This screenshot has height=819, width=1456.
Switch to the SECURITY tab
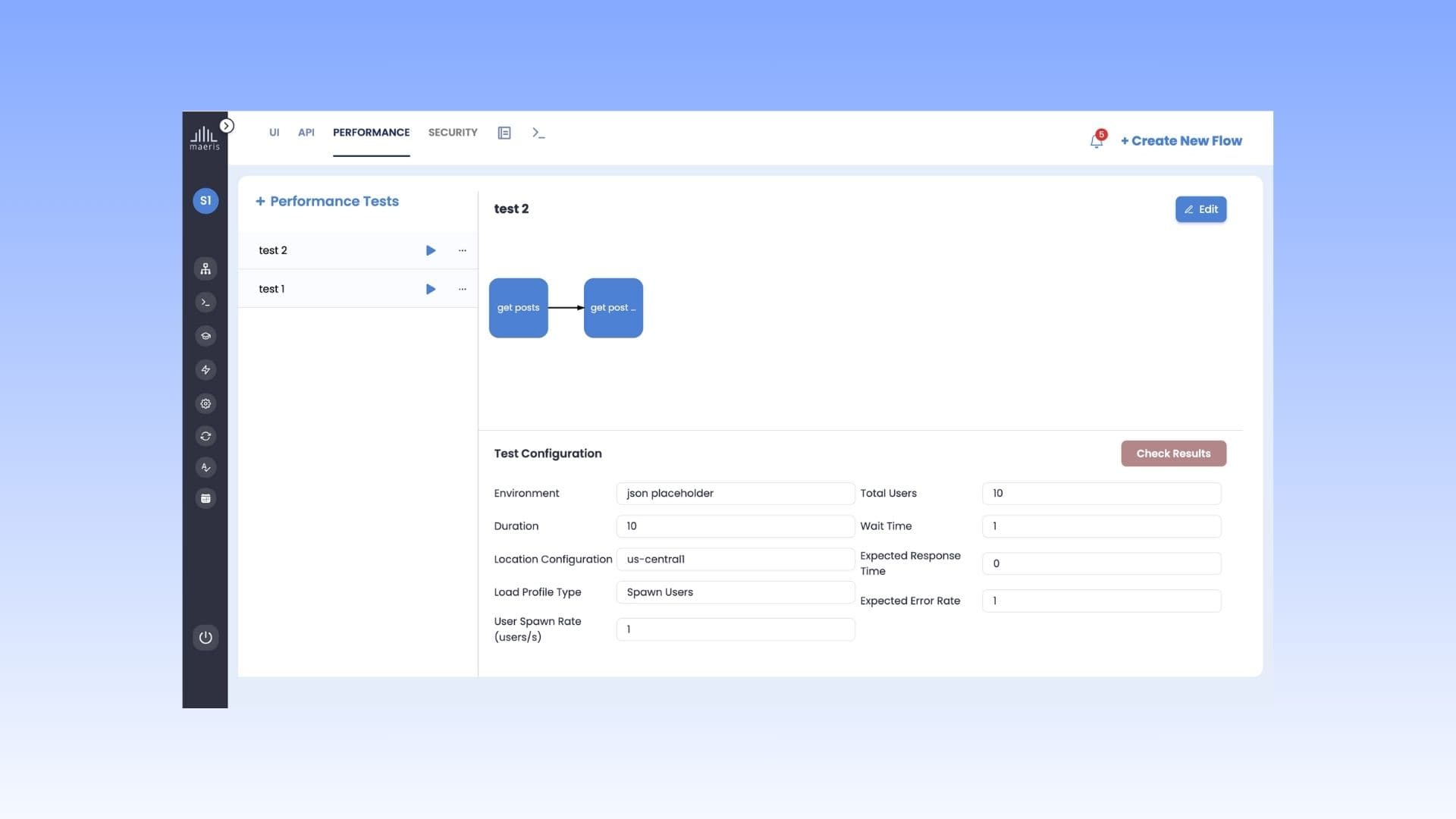point(453,133)
